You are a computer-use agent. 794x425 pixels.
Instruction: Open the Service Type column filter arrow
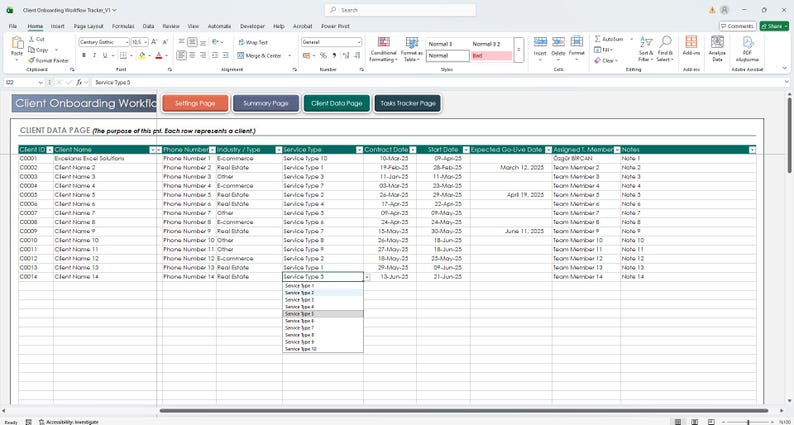360,150
